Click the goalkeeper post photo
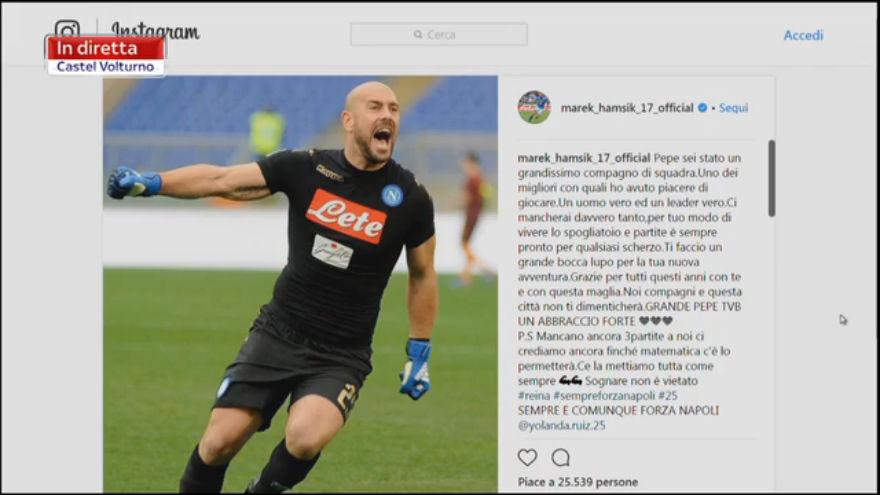The height and width of the screenshot is (495, 880). tap(300, 285)
